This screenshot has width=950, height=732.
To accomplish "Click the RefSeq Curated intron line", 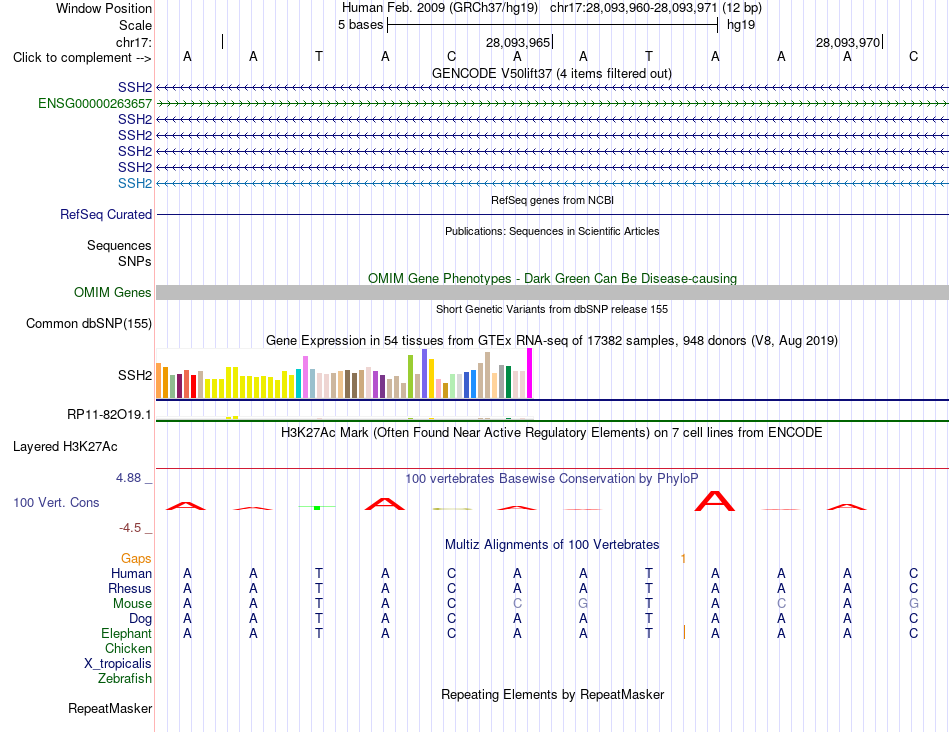I will (552, 215).
